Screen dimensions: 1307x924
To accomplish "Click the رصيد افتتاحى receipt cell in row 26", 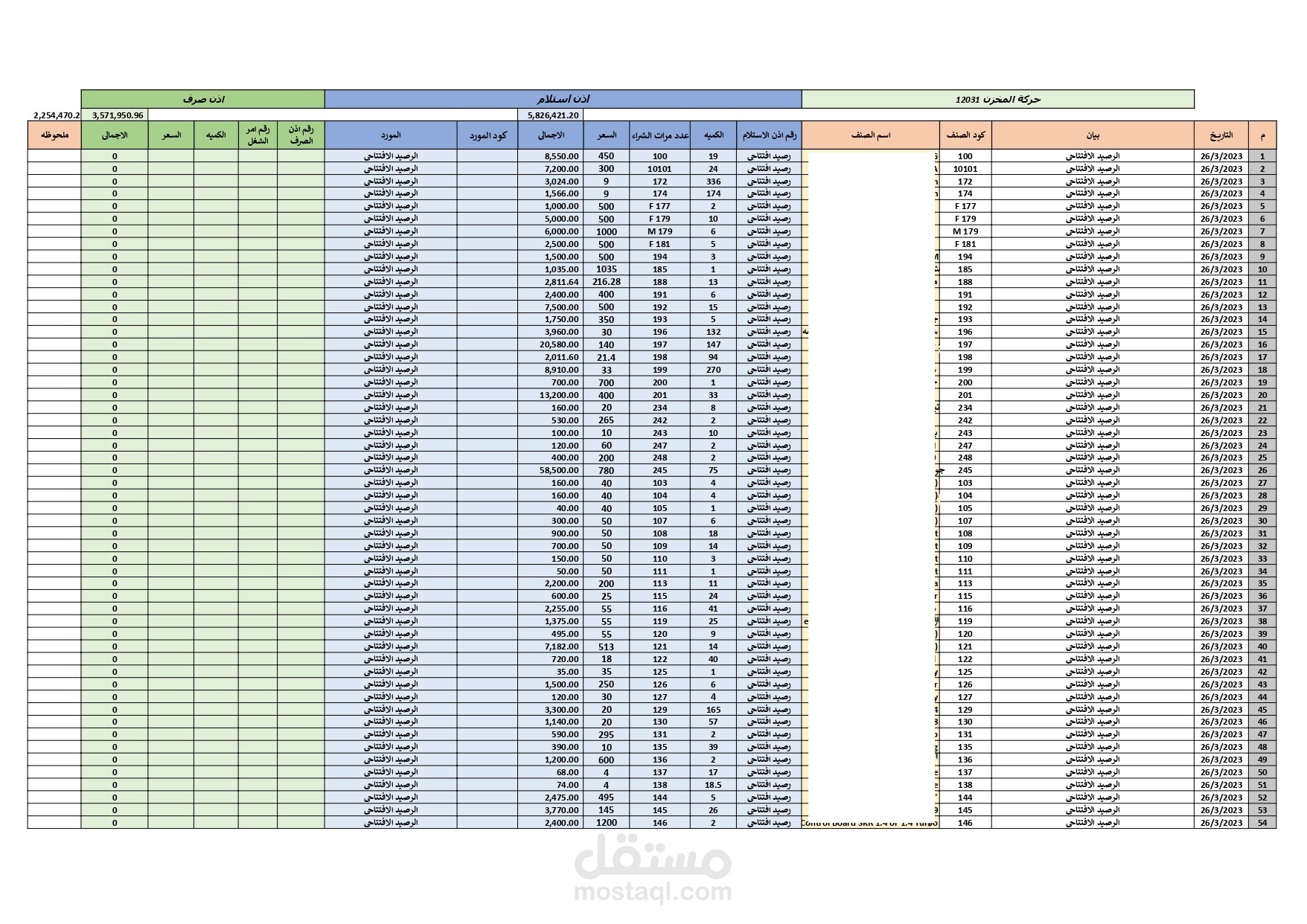I will pyautogui.click(x=770, y=470).
